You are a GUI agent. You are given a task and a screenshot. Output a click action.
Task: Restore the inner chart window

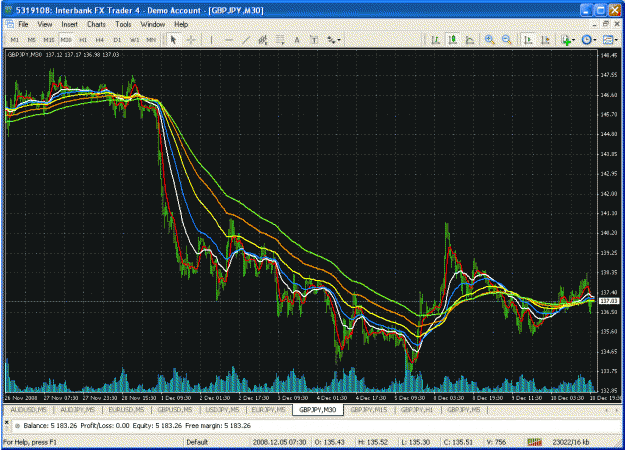606,24
